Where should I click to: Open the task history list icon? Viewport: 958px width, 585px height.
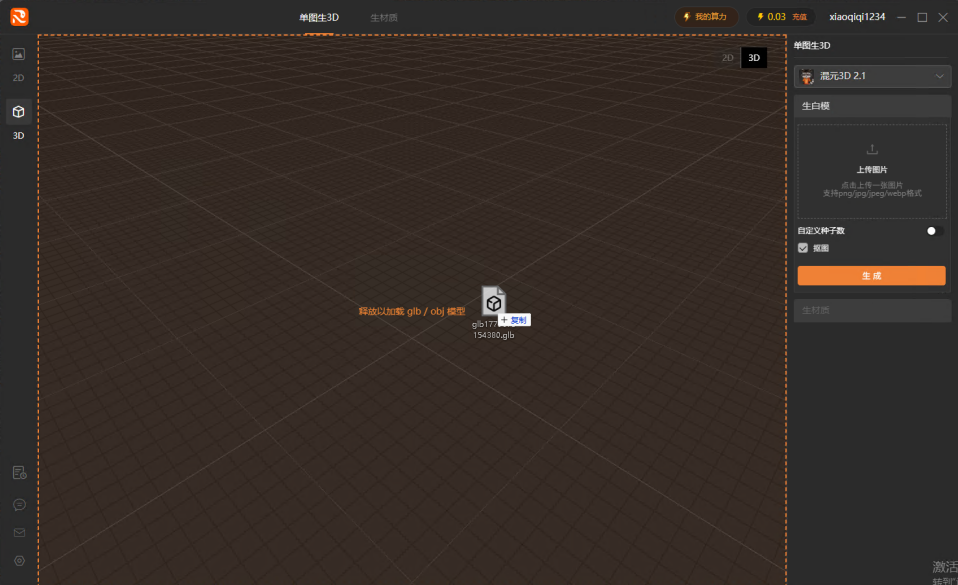(x=19, y=473)
